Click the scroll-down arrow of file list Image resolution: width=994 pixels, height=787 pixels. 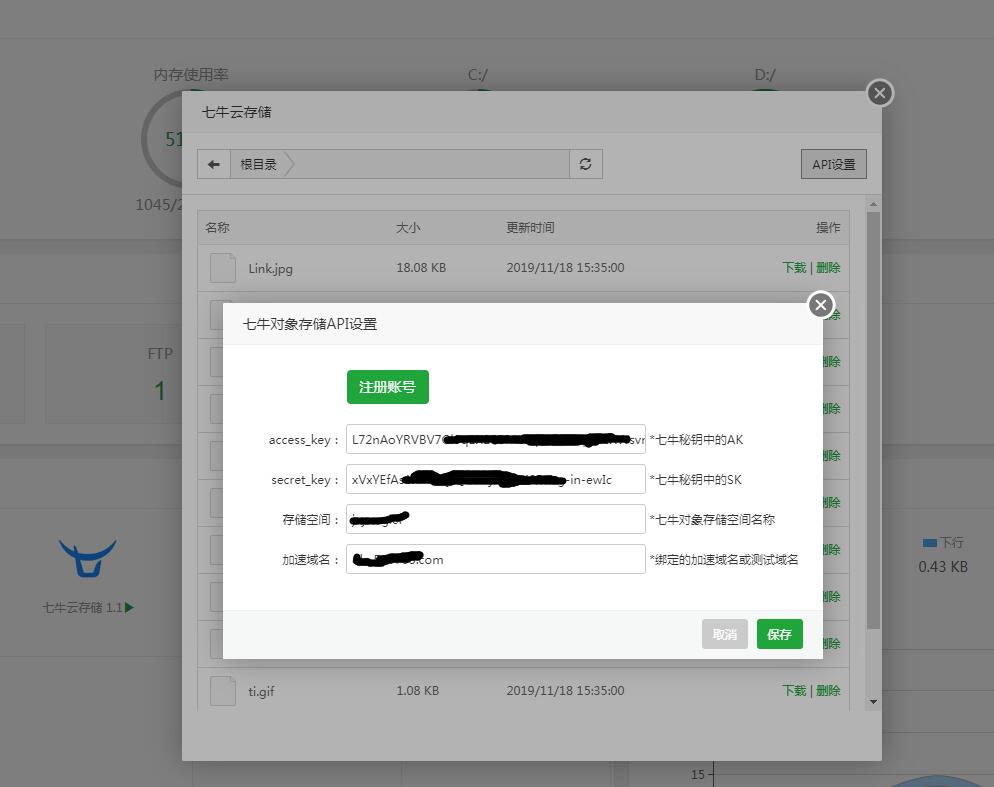click(x=874, y=702)
